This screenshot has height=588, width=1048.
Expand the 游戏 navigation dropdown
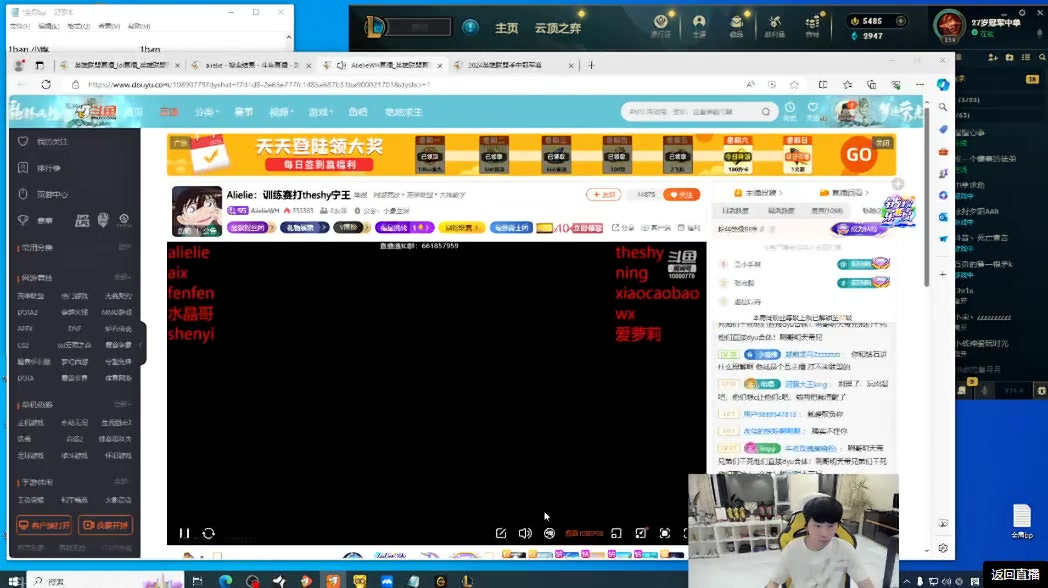pos(320,112)
